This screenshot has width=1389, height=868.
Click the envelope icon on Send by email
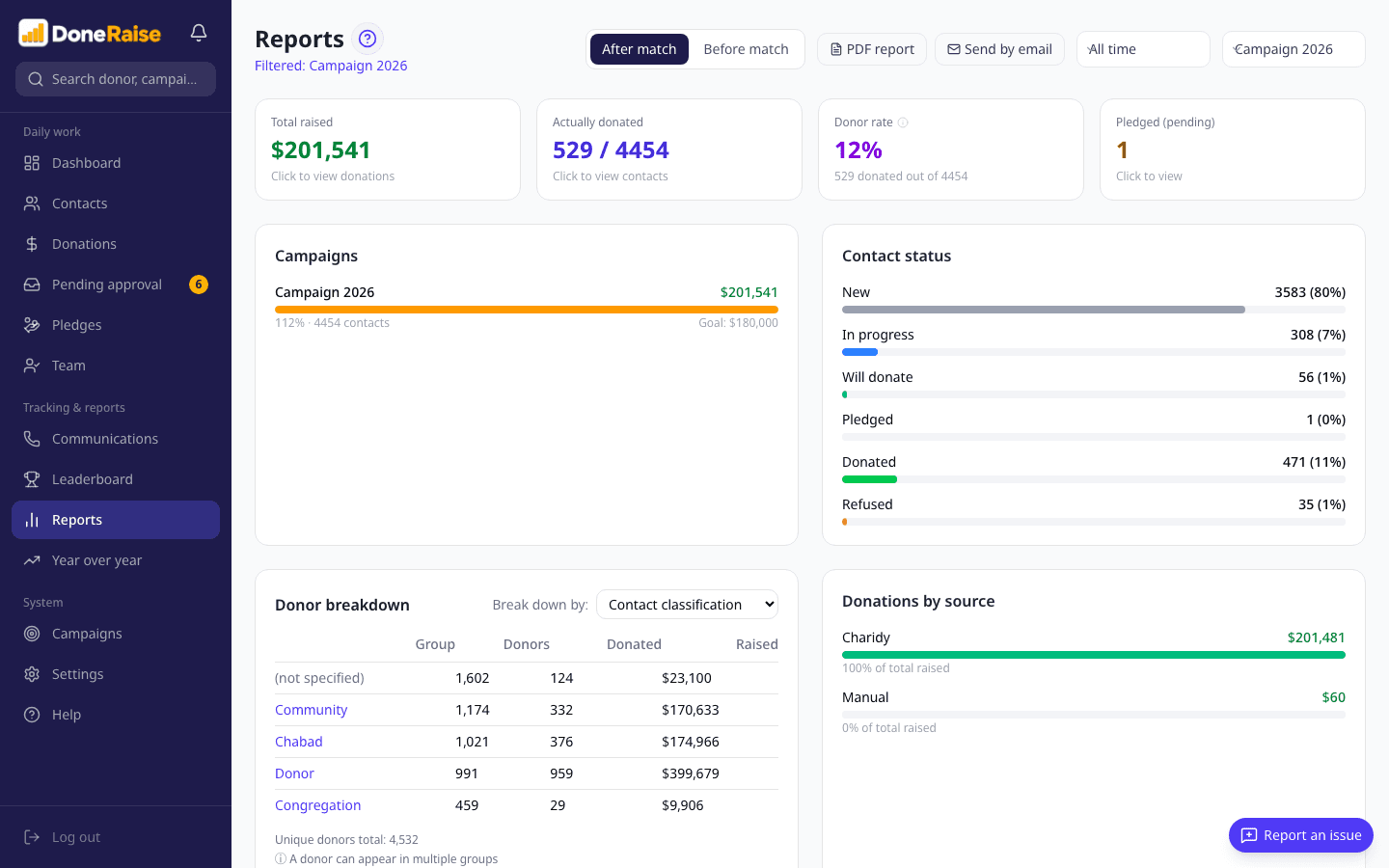tap(953, 49)
